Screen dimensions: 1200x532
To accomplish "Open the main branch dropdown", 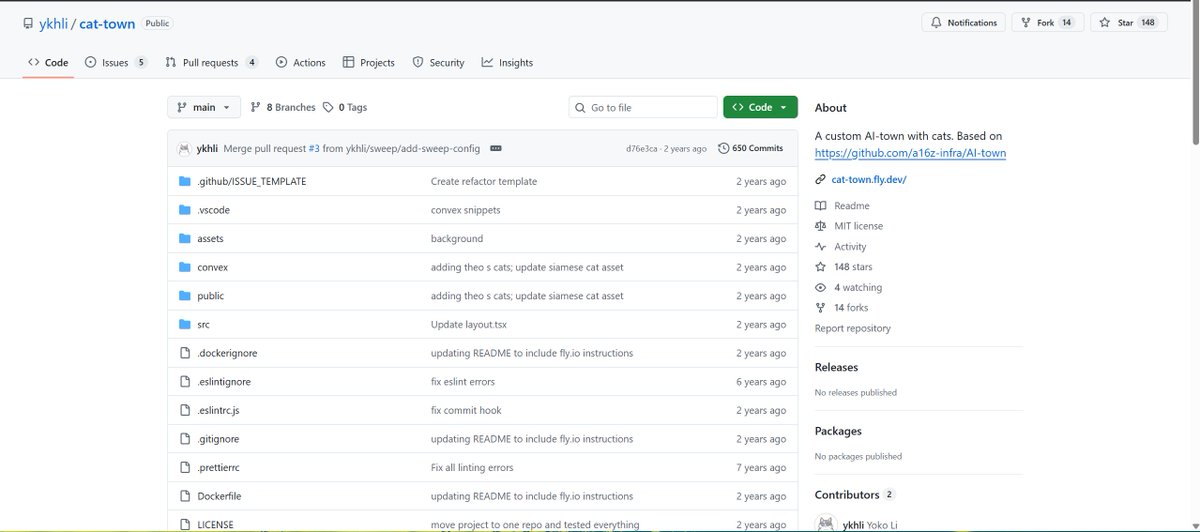I will click(204, 107).
